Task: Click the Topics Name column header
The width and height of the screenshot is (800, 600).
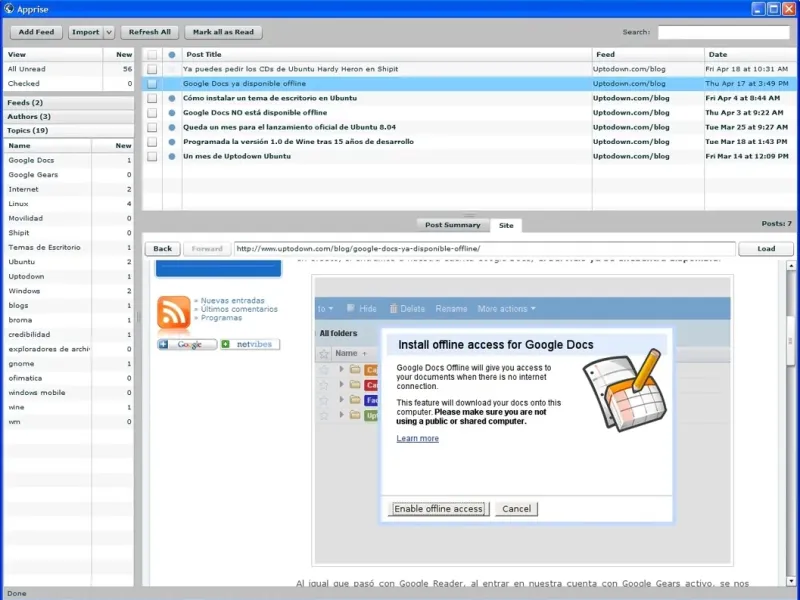Action: click(x=47, y=145)
